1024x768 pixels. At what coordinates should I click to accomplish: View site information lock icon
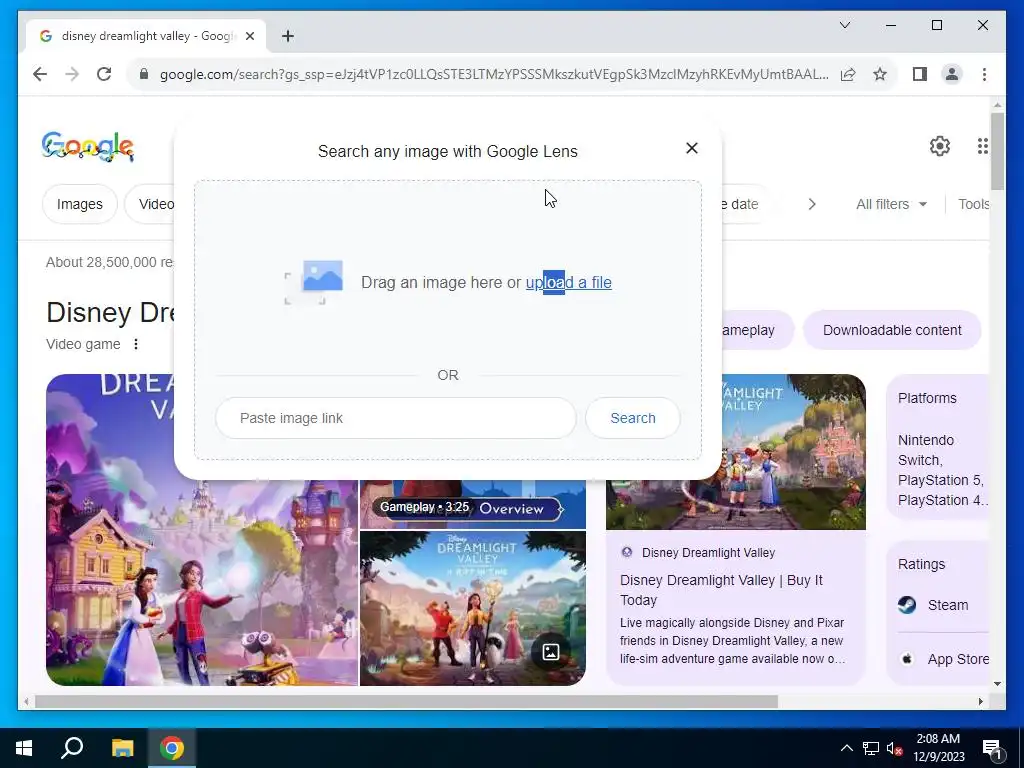(x=144, y=74)
